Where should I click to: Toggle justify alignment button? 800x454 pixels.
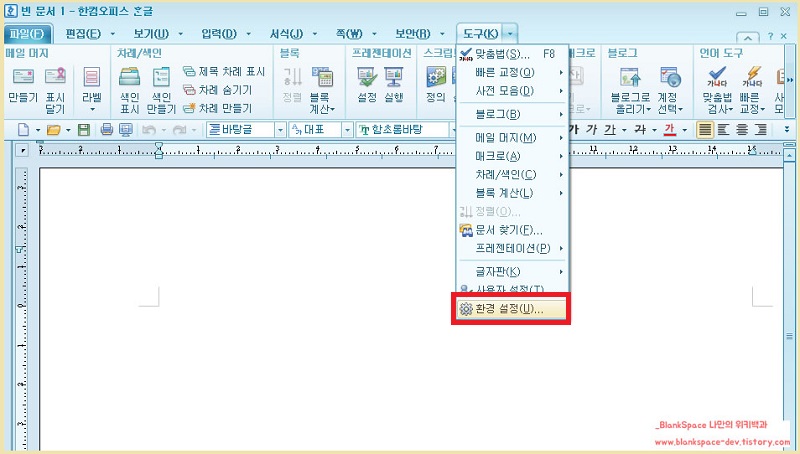705,130
